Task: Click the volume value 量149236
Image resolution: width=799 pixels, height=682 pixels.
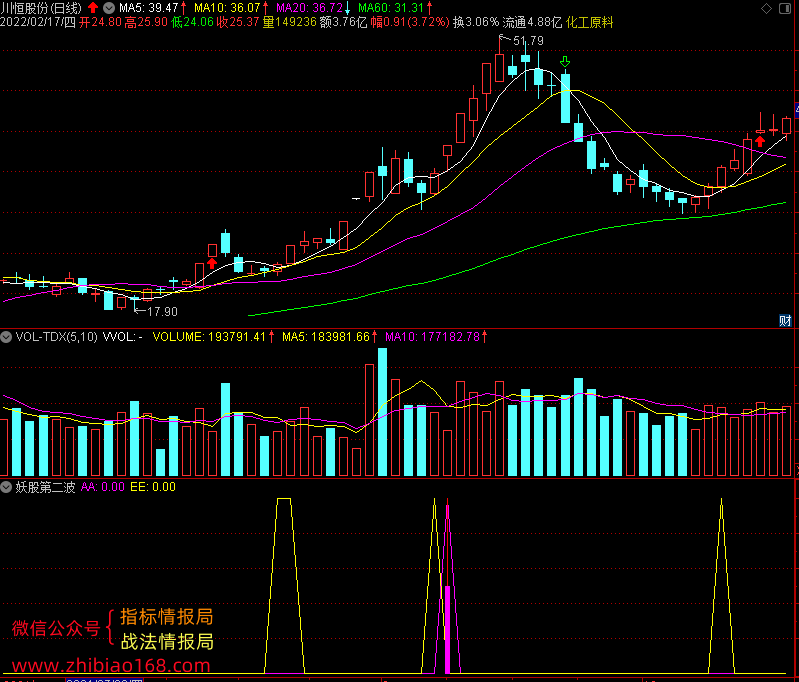Action: 289,22
